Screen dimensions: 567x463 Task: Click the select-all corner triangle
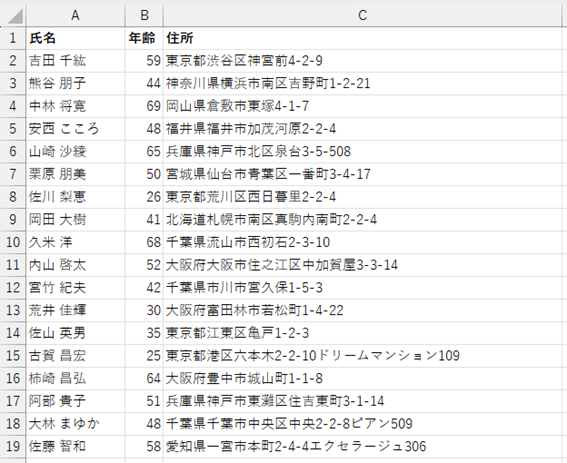point(13,15)
